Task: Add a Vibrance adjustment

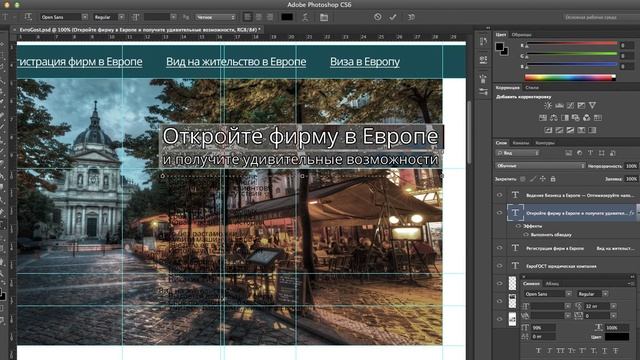Action: (592, 105)
